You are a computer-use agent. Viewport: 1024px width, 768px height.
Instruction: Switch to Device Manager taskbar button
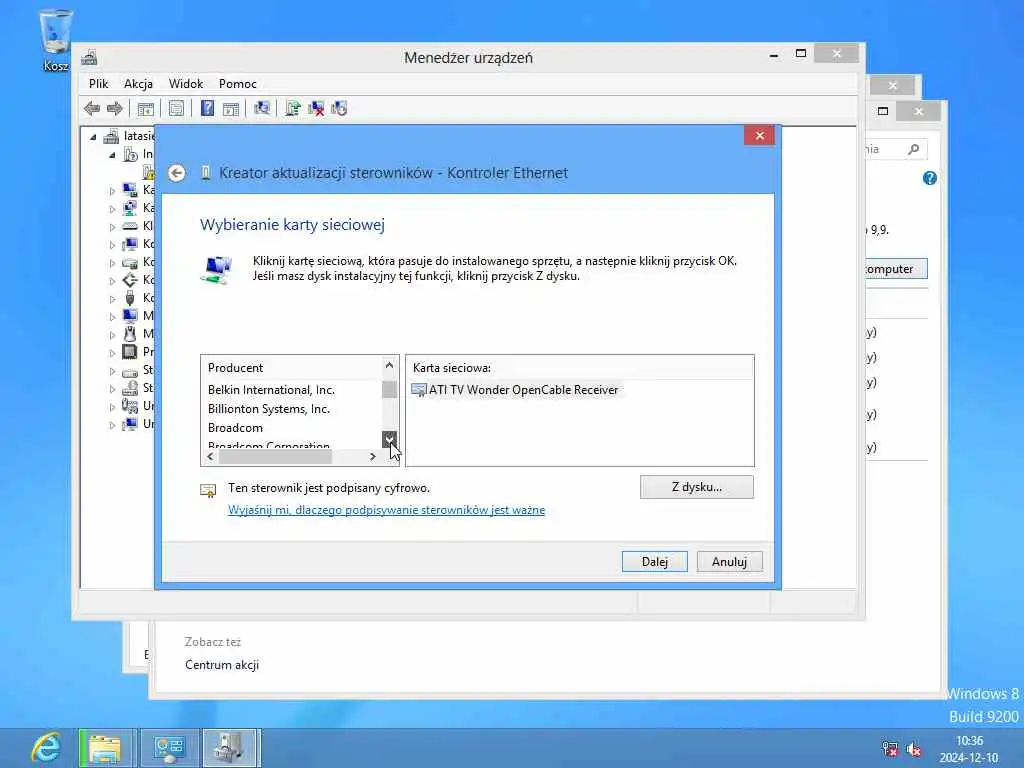pos(231,748)
